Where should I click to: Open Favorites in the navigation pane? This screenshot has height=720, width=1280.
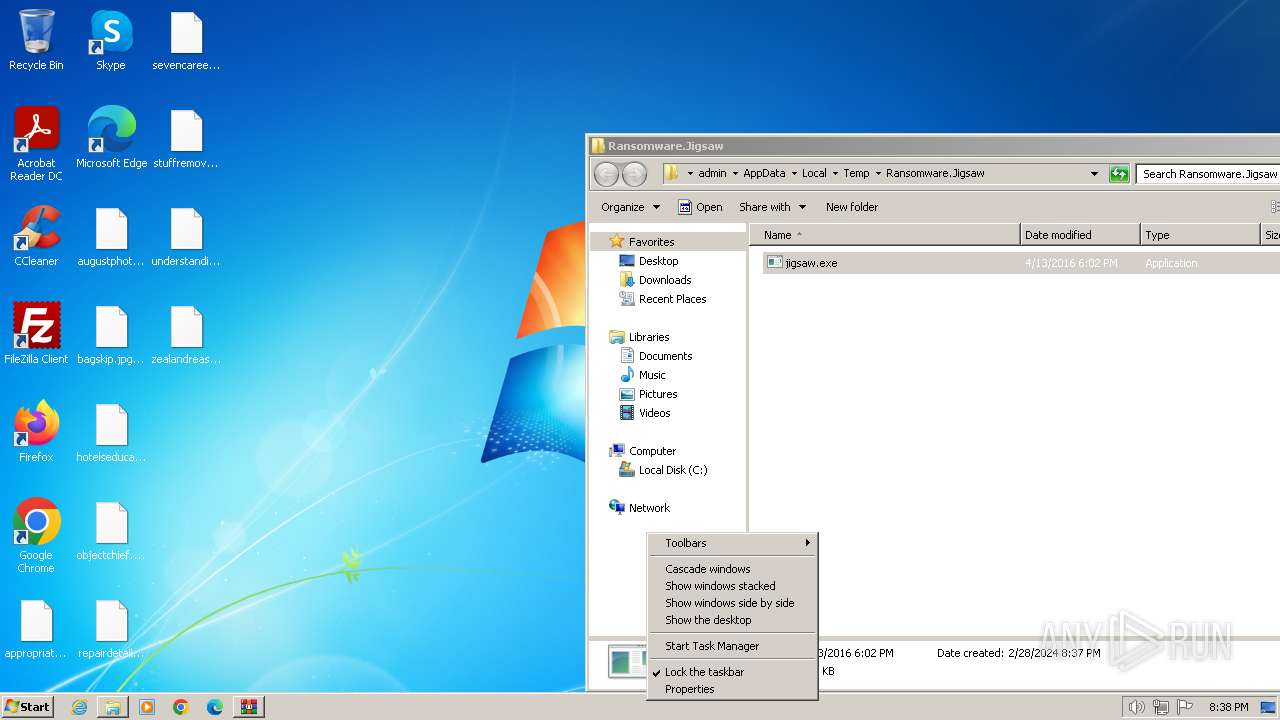651,242
